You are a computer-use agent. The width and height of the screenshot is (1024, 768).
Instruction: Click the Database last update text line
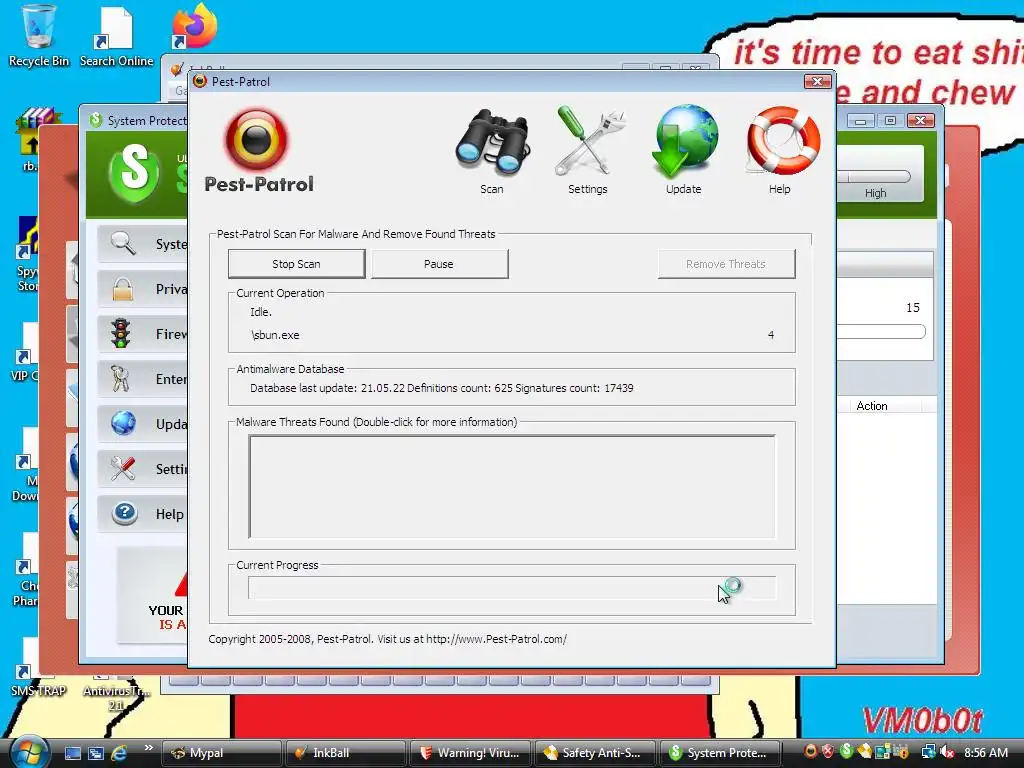[441, 388]
